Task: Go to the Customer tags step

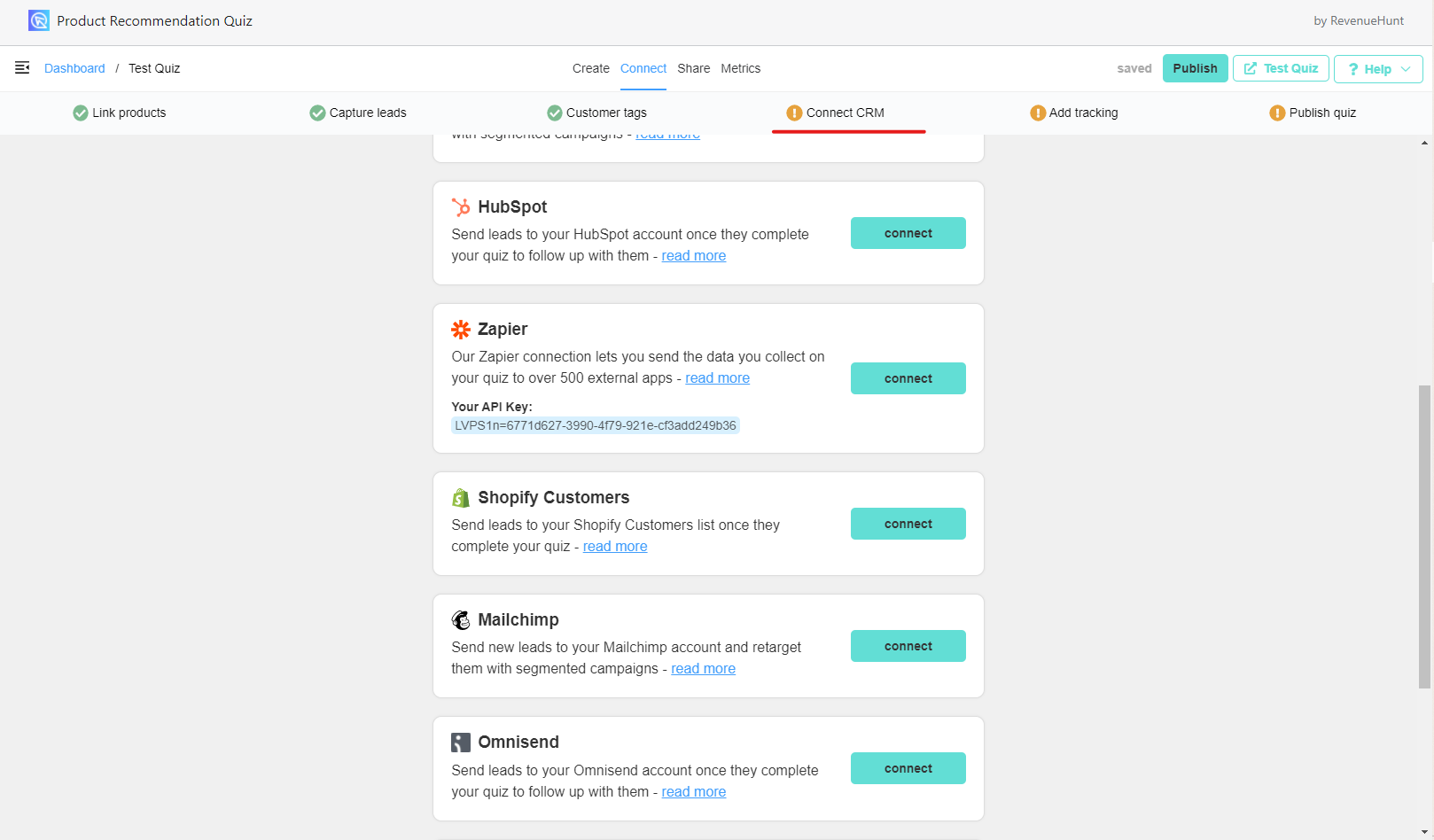Action: click(596, 113)
